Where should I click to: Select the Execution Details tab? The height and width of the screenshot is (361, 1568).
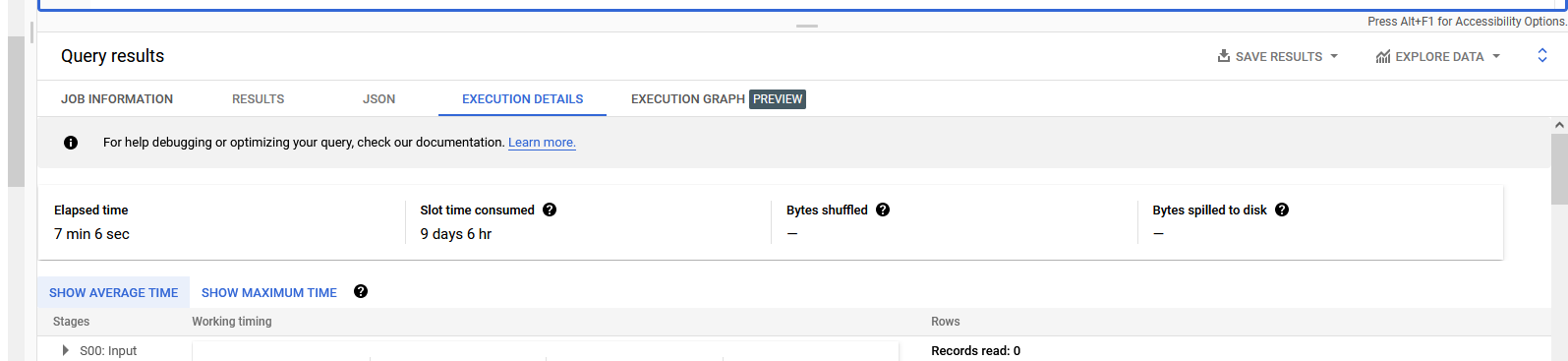[x=523, y=99]
